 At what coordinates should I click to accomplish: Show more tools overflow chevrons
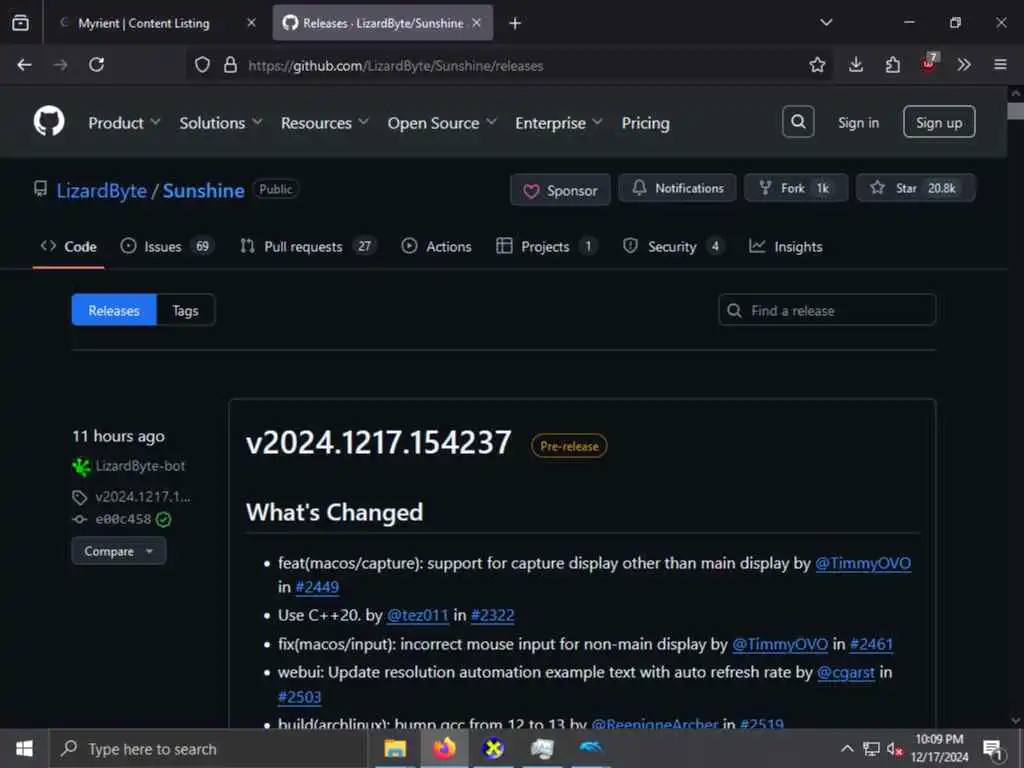[x=964, y=65]
